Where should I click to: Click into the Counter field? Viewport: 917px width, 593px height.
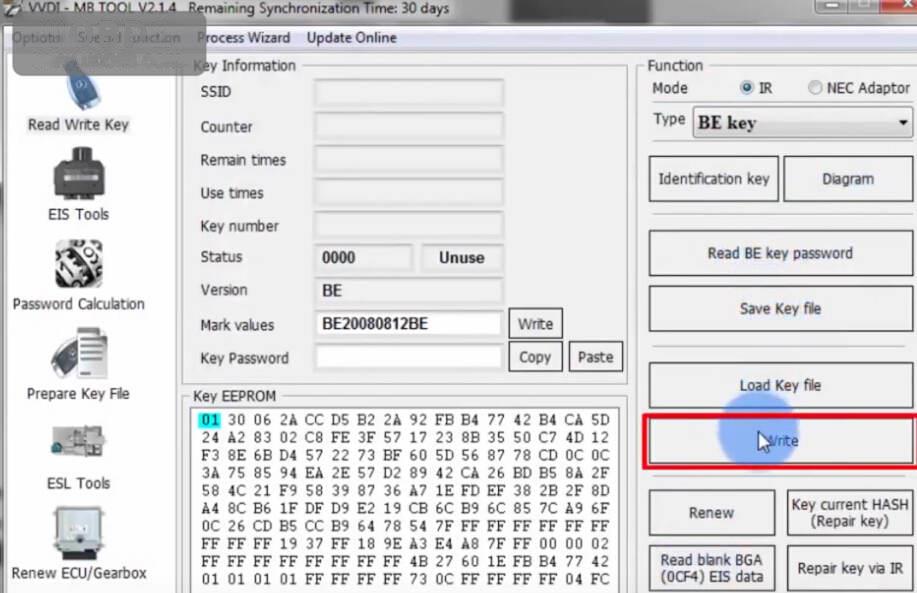(409, 126)
